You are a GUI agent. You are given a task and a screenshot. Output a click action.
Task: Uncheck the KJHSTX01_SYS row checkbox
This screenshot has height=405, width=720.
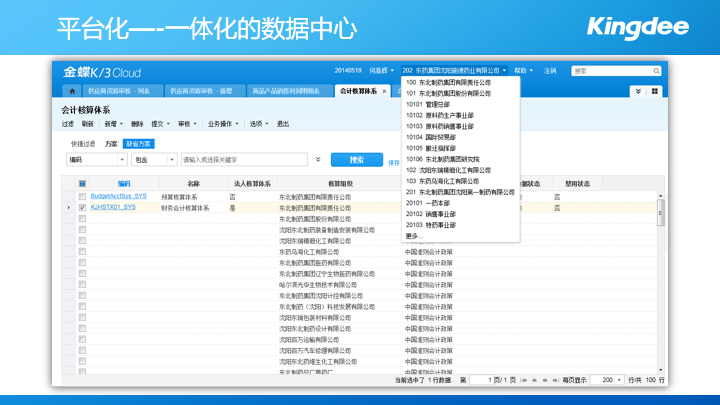(82, 208)
